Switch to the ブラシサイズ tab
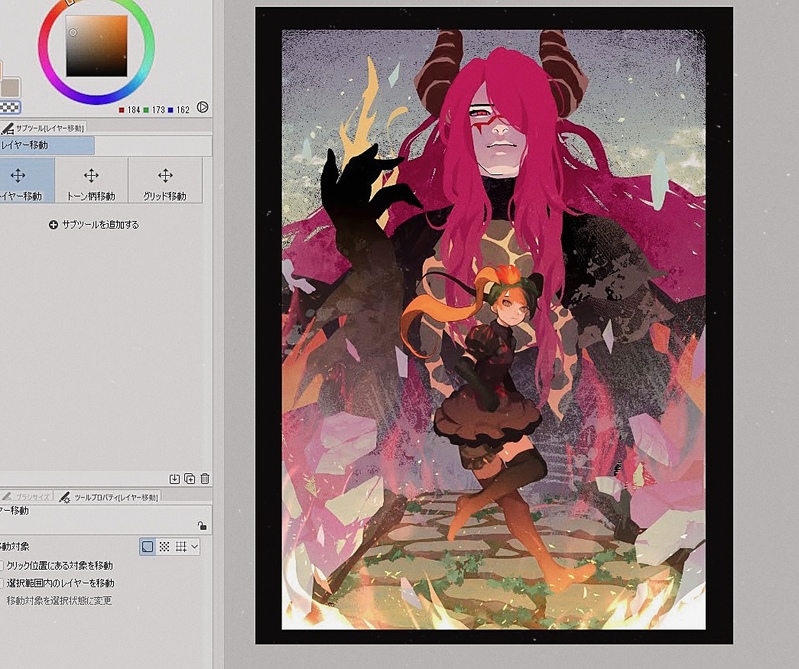 pos(26,497)
